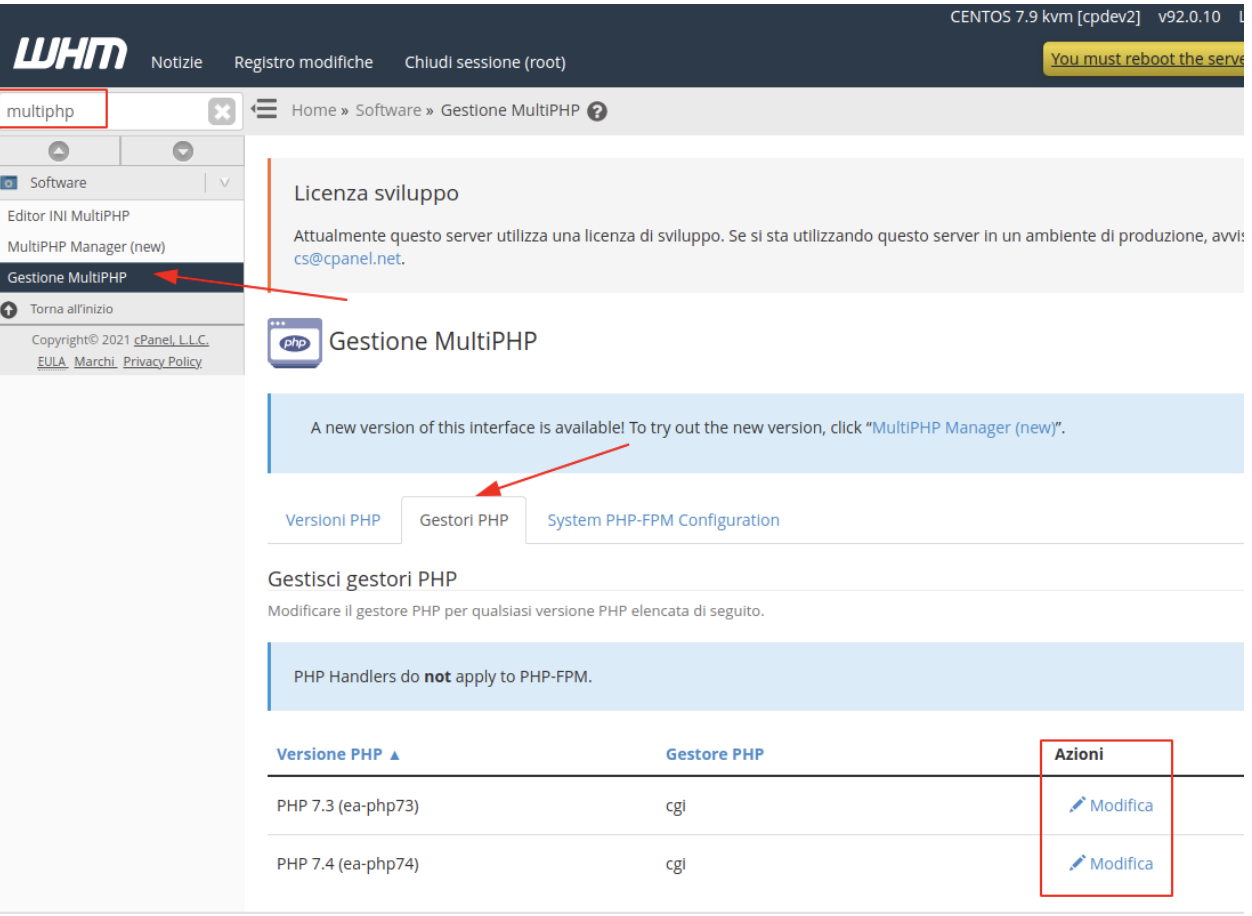Open the EULA link
Image resolution: width=1252 pixels, height=916 pixels.
click(x=51, y=362)
